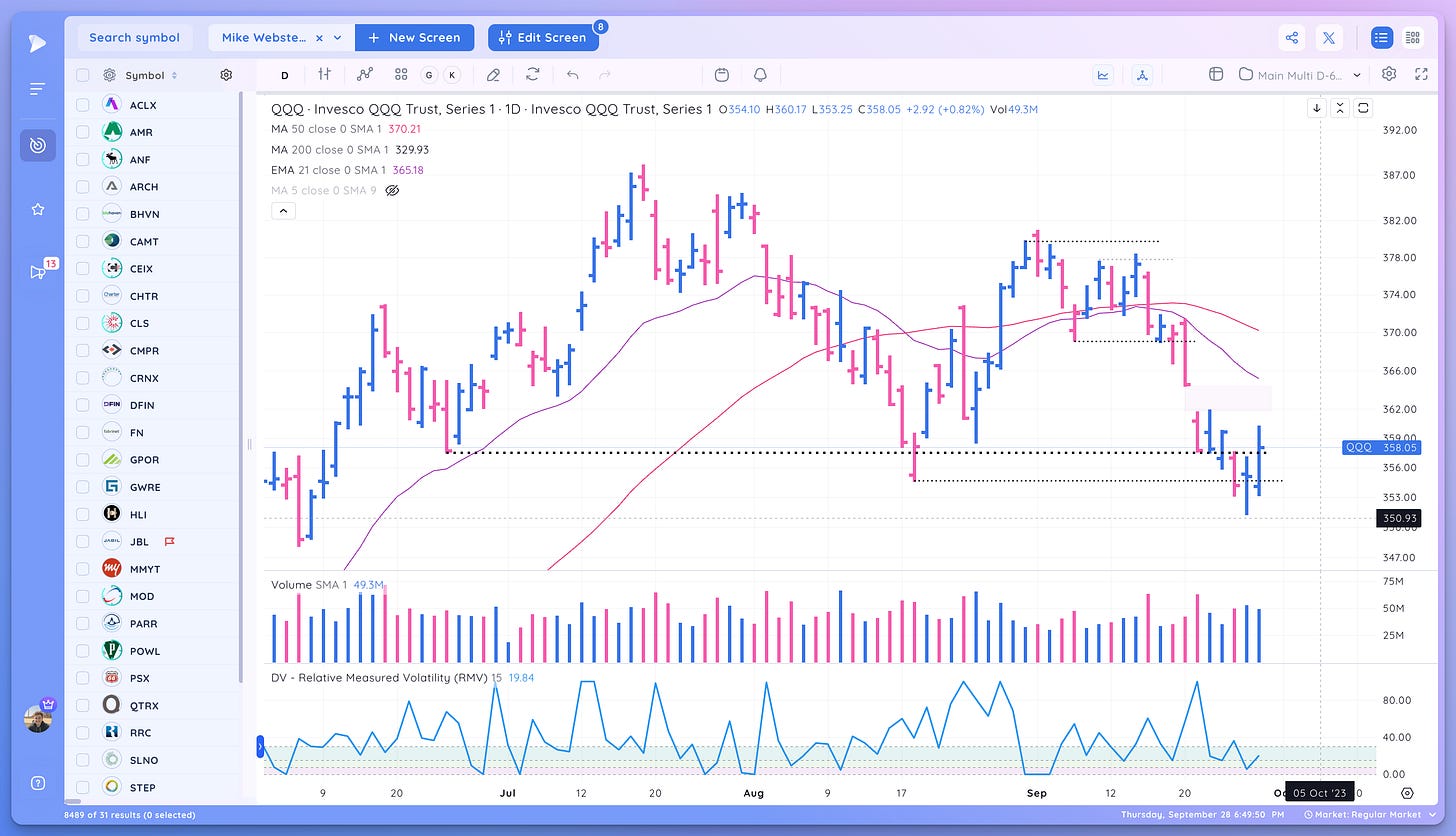
Task: Check the select-all checkbox in Symbol header
Action: click(82, 75)
